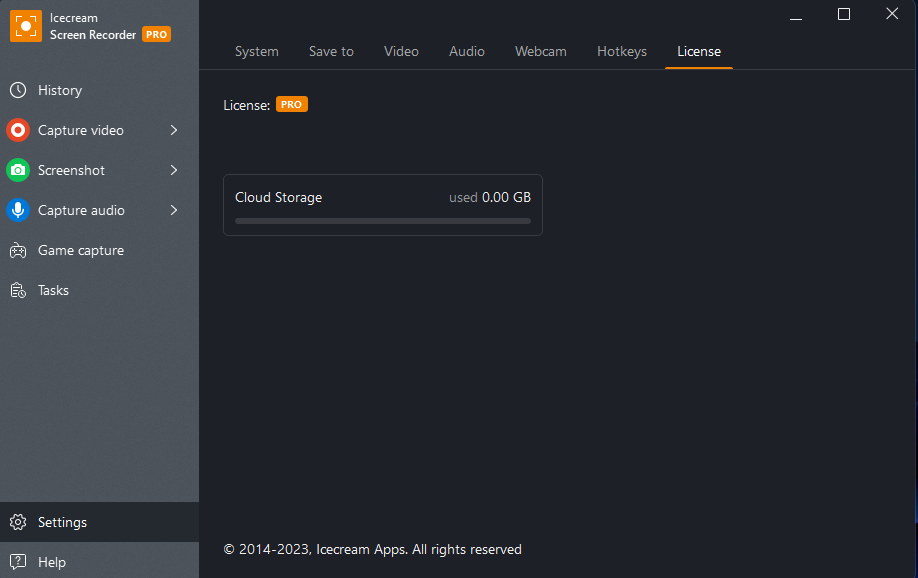Viewport: 918px width, 578px height.
Task: Click the Settings gear icon
Action: [18, 522]
